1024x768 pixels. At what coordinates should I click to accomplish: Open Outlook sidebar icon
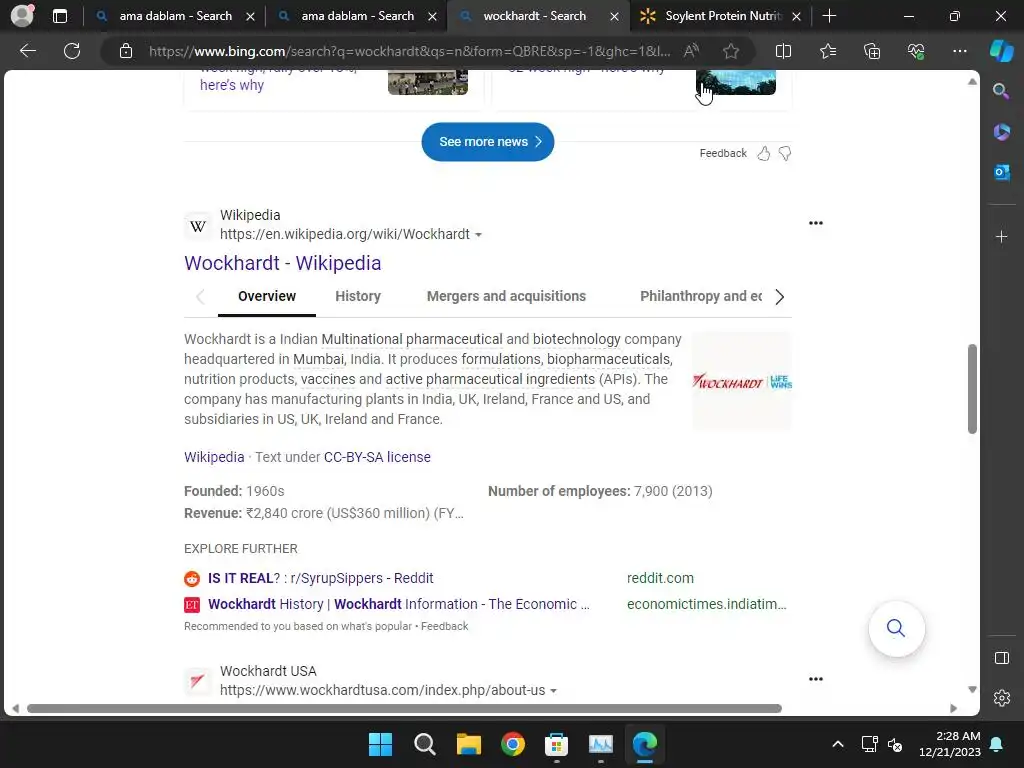pyautogui.click(x=1001, y=172)
